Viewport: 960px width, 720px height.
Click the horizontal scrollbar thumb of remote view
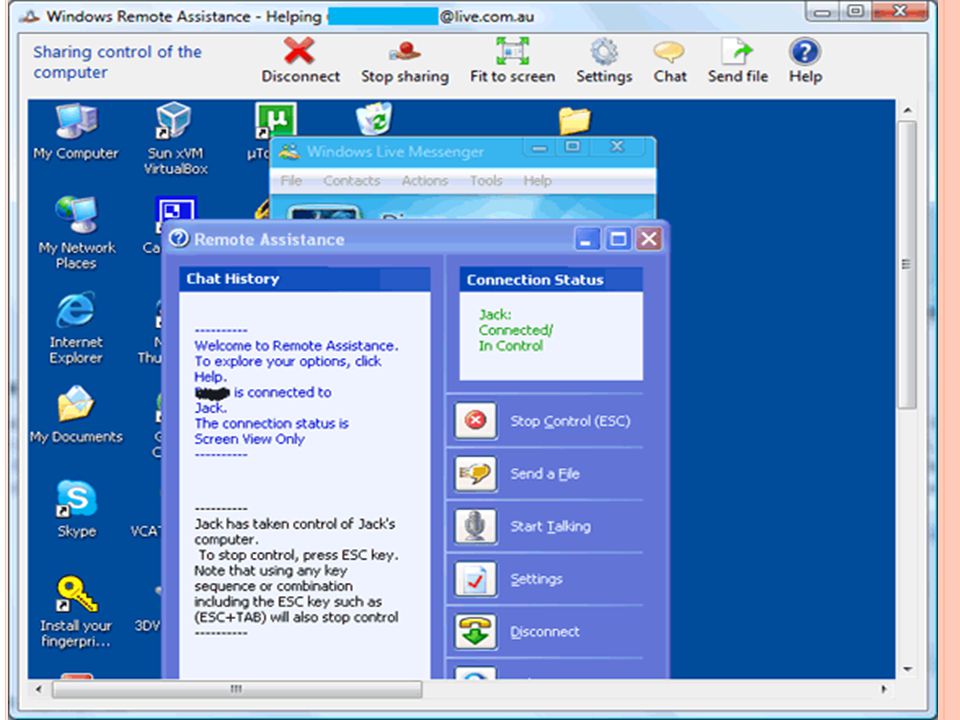coord(237,689)
